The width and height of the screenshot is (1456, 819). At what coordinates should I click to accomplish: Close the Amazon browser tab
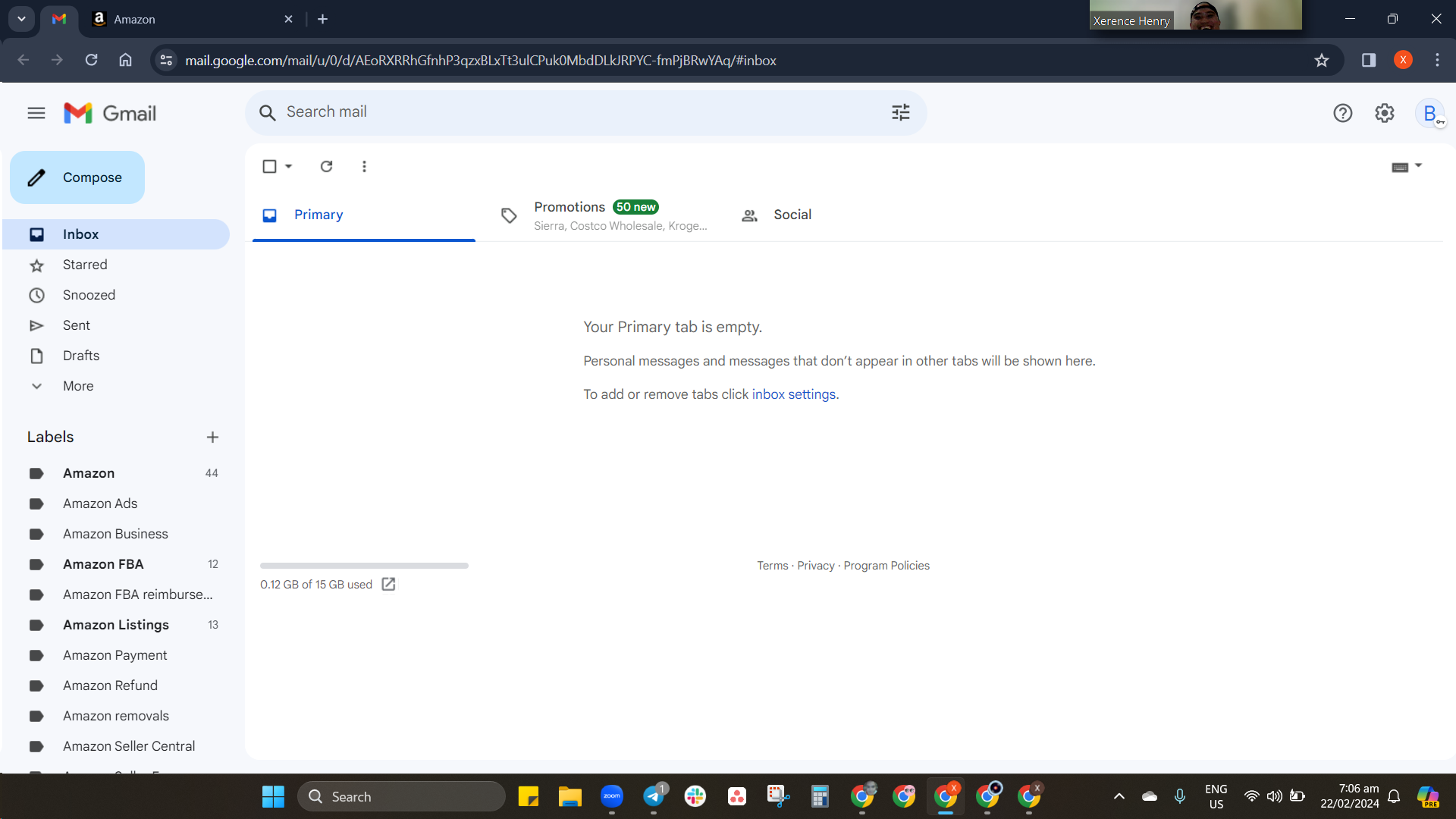point(288,19)
